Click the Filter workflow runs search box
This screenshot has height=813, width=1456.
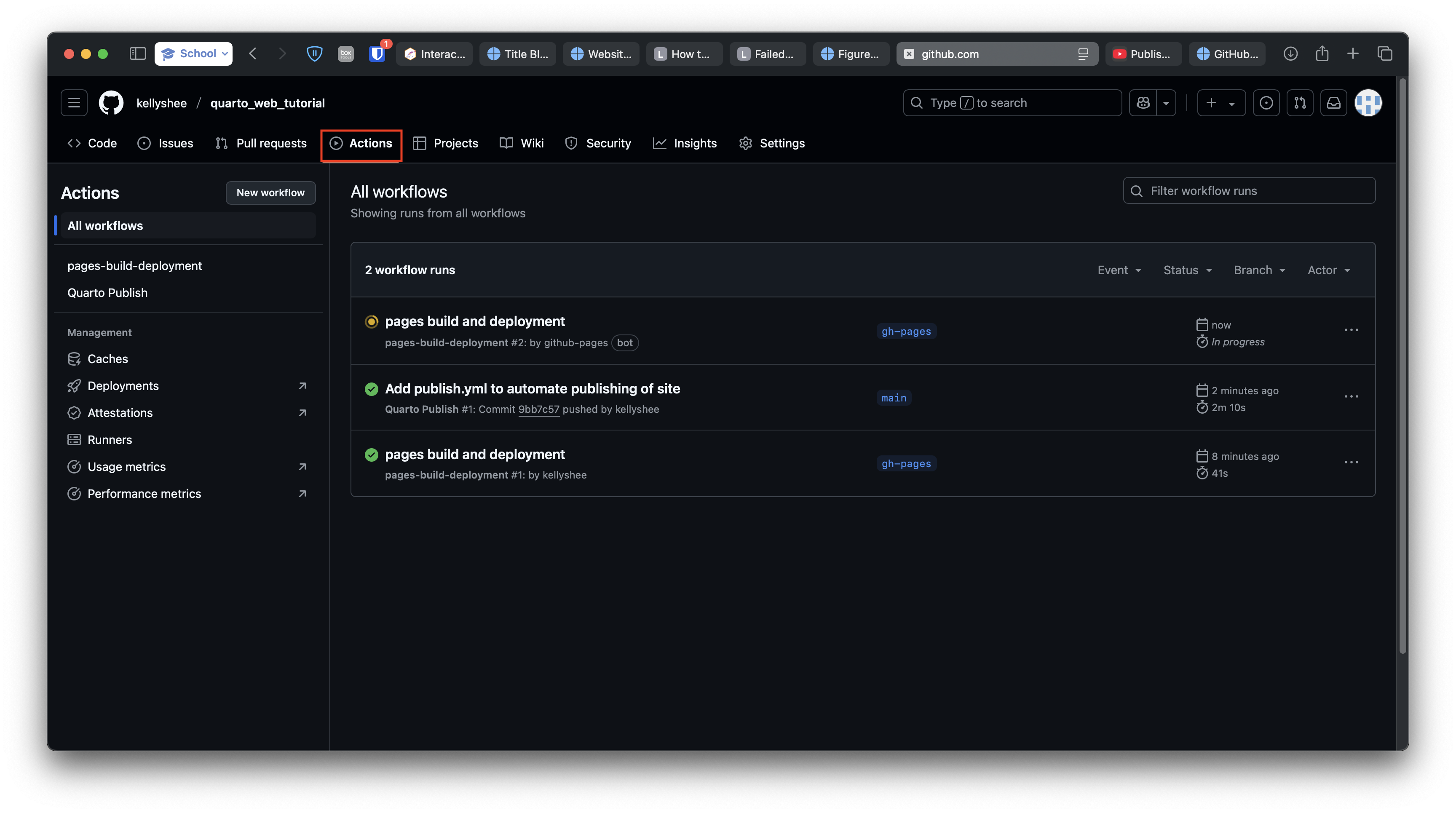pos(1249,191)
